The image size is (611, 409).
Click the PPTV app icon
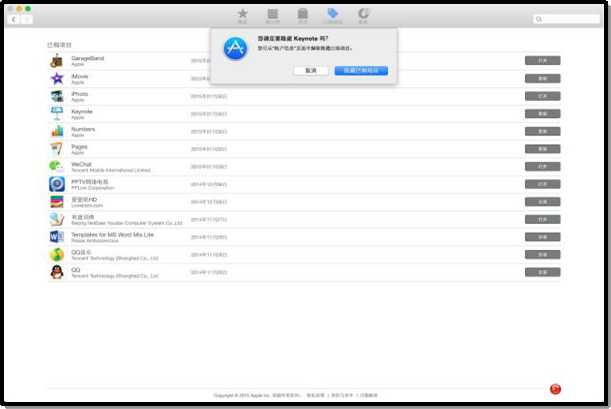point(57,184)
